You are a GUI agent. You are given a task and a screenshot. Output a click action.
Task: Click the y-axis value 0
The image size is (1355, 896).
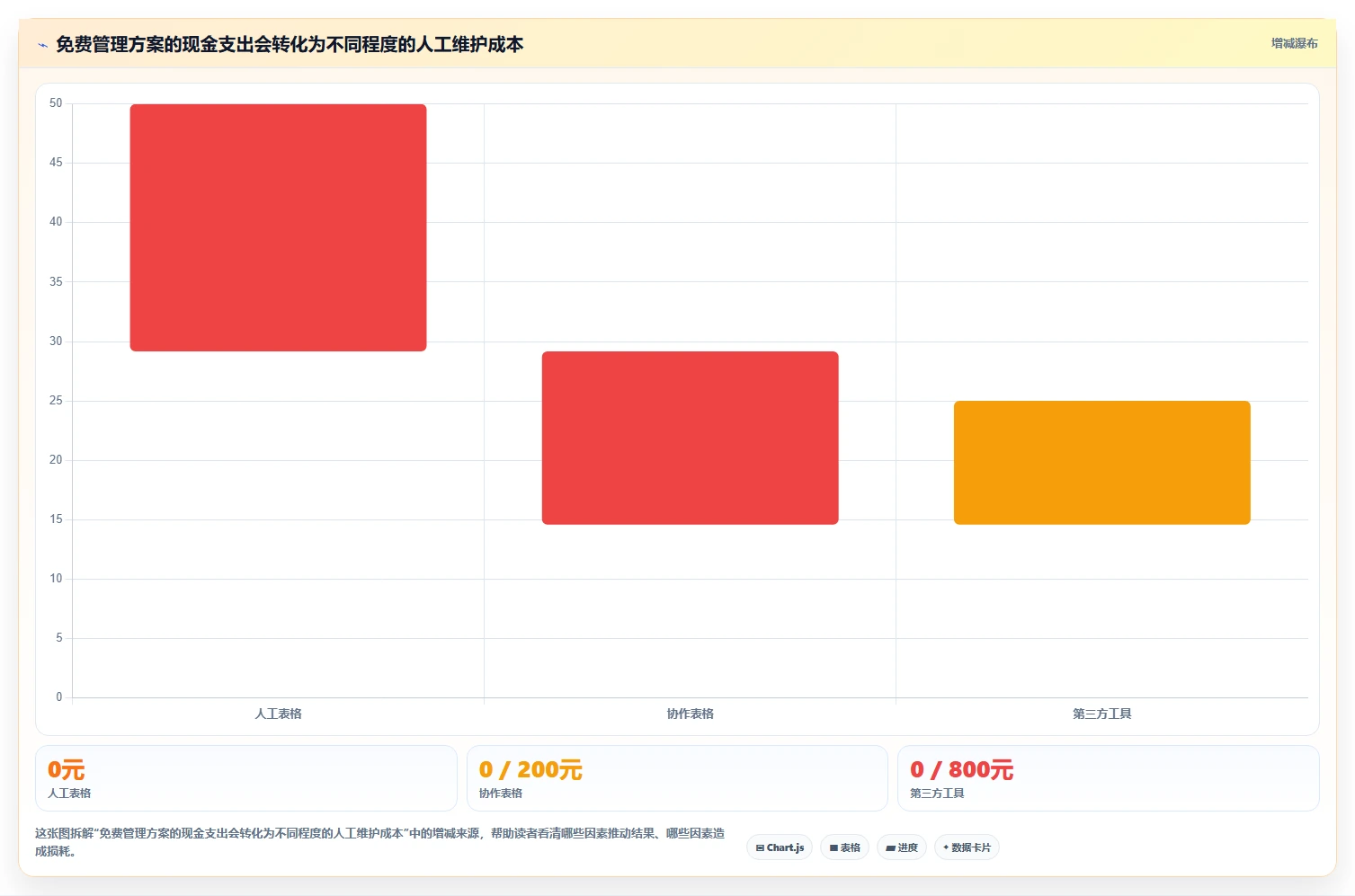(x=59, y=697)
